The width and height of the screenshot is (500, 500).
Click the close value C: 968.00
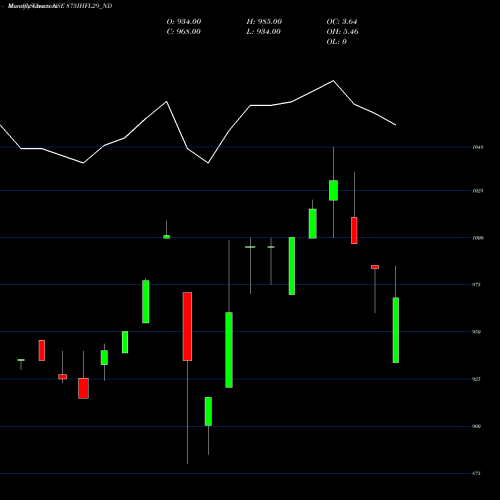tap(184, 32)
